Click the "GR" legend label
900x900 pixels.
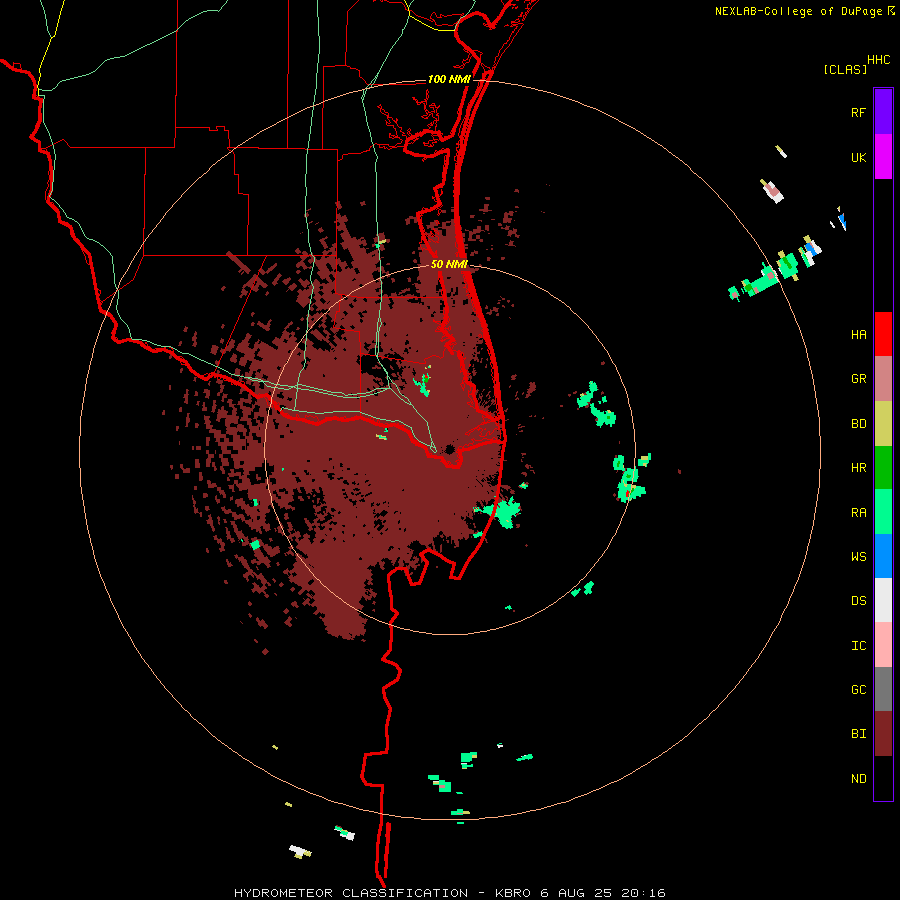[x=859, y=379]
